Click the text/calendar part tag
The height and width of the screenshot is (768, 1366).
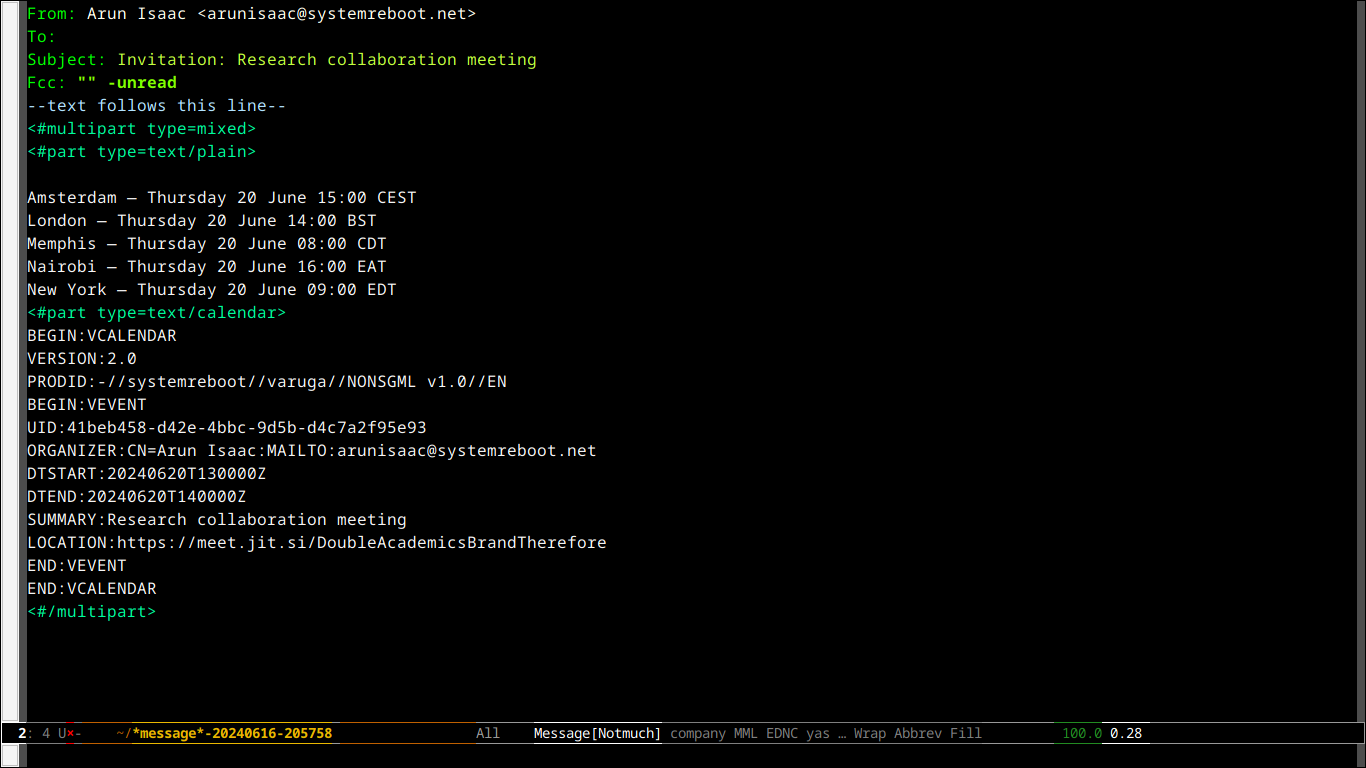tap(156, 313)
